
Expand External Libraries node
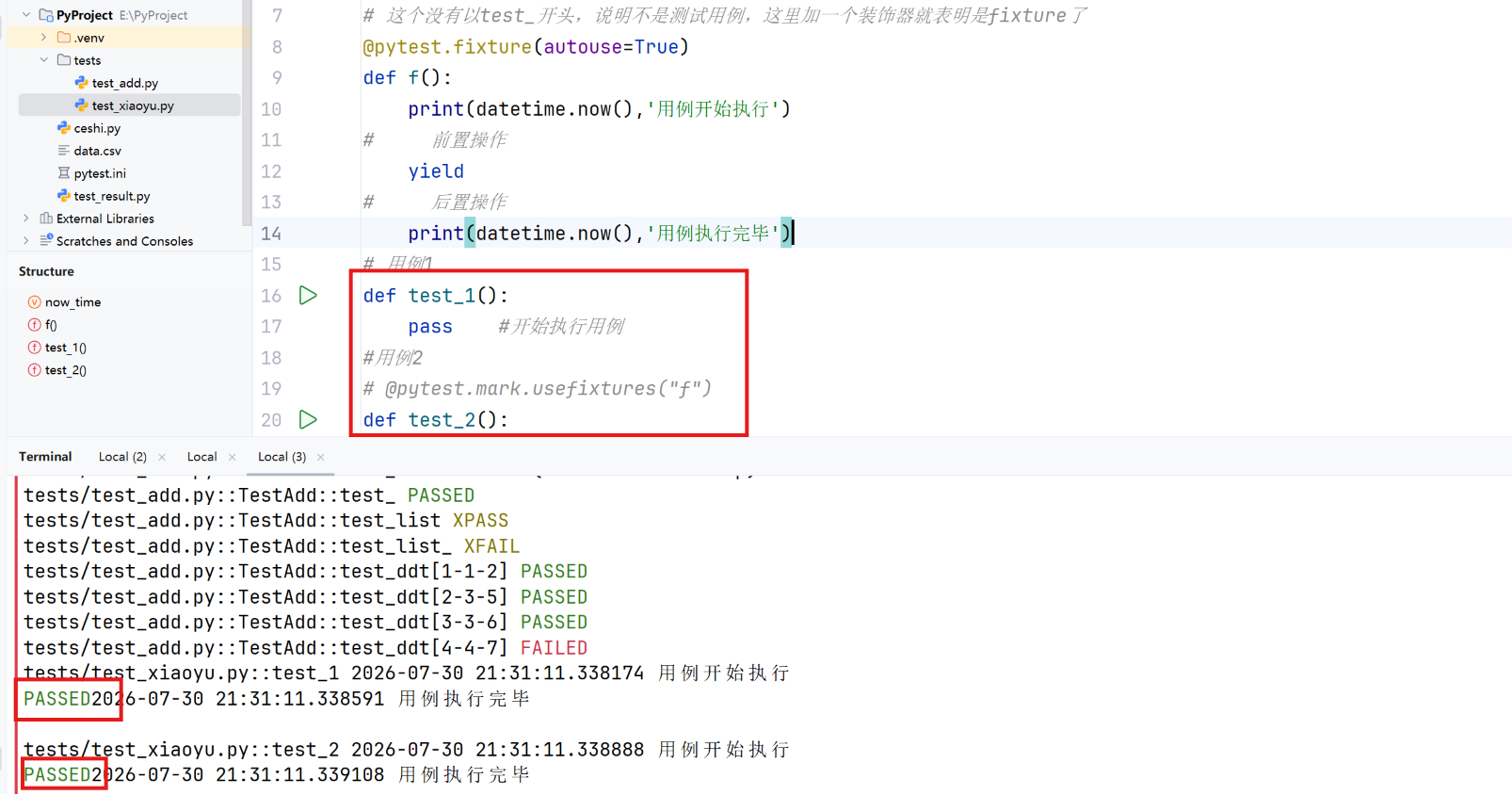tap(26, 219)
